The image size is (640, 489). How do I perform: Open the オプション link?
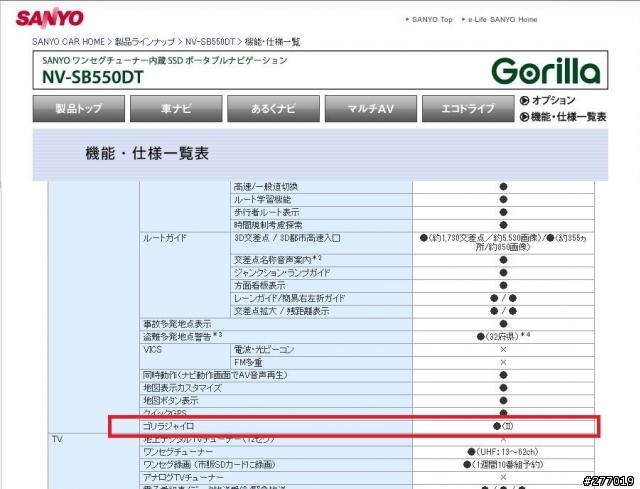[553, 100]
